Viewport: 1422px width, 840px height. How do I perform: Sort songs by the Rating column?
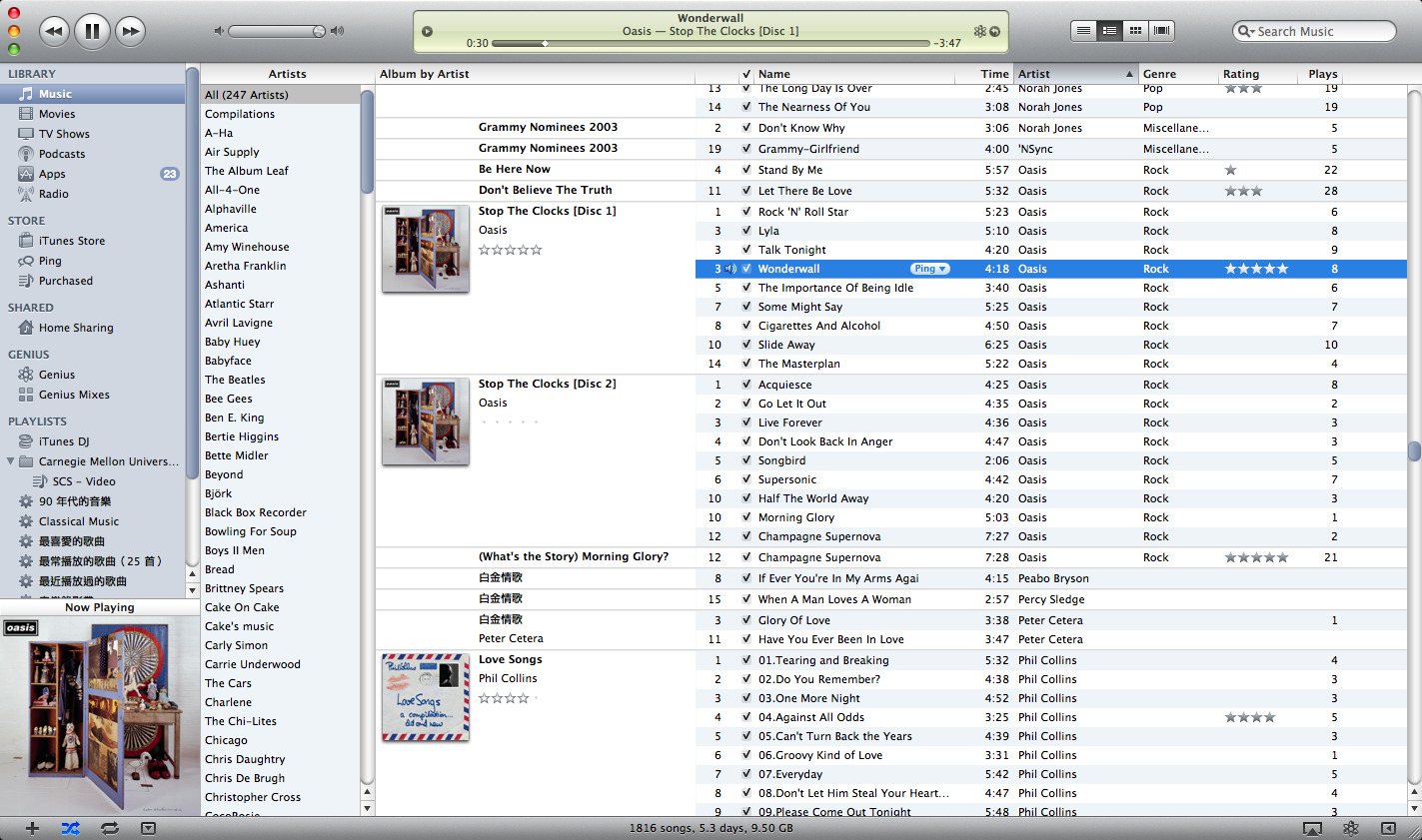1259,74
